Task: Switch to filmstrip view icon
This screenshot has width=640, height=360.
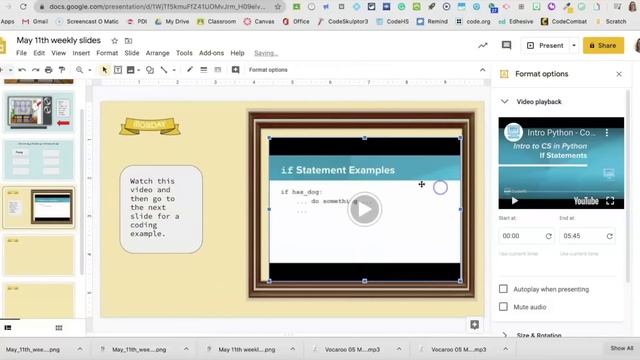Action: click(x=8, y=328)
